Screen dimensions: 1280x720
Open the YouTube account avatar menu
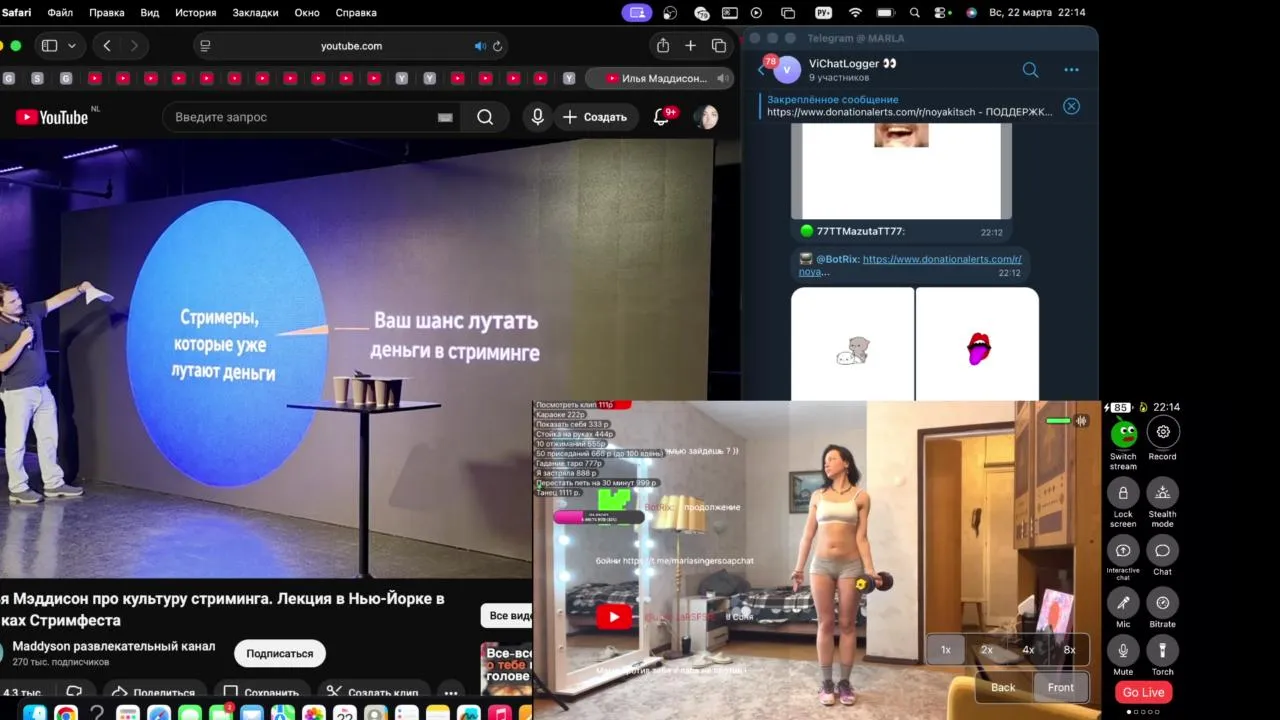pyautogui.click(x=706, y=117)
